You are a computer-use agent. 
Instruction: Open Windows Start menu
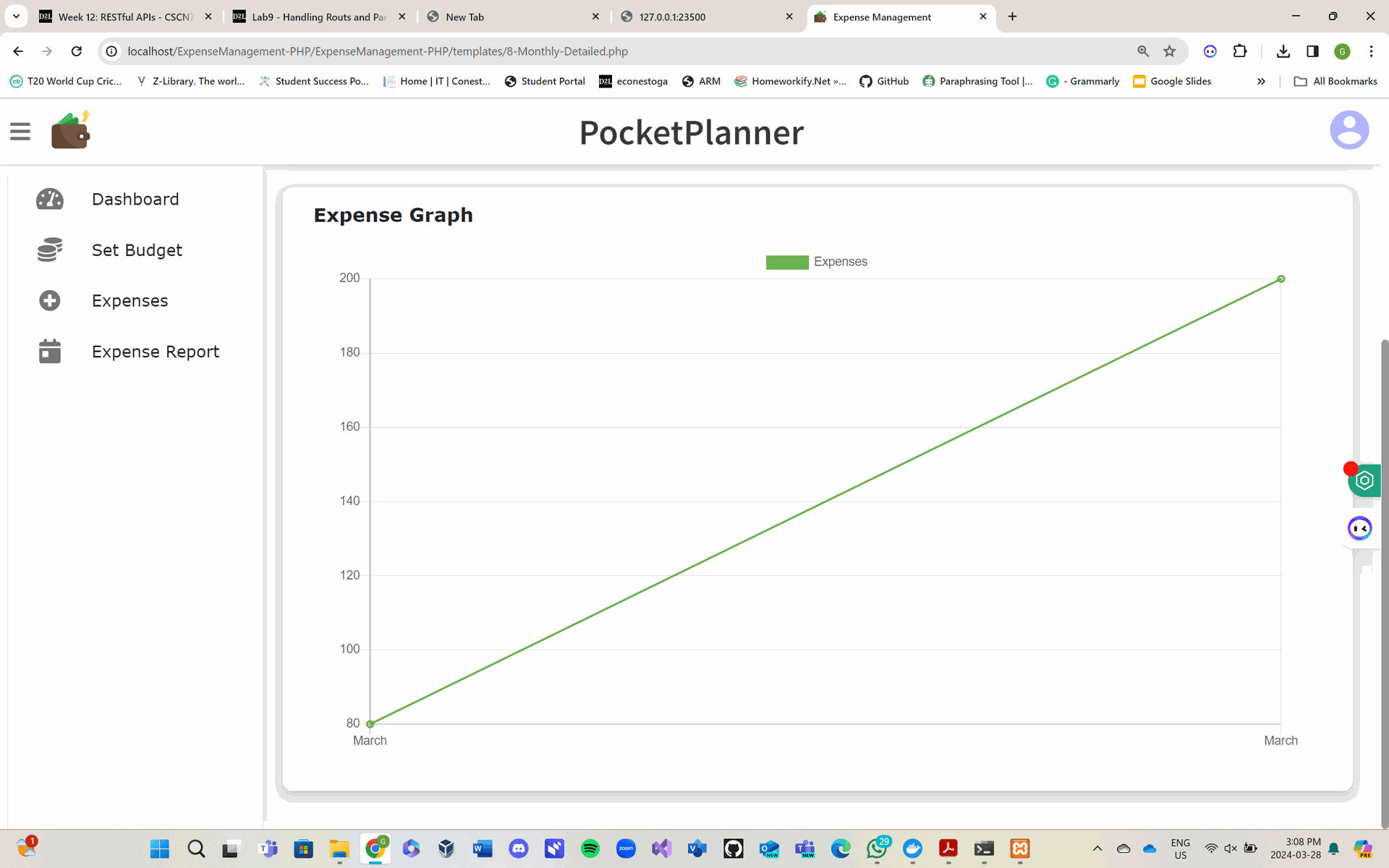[159, 848]
